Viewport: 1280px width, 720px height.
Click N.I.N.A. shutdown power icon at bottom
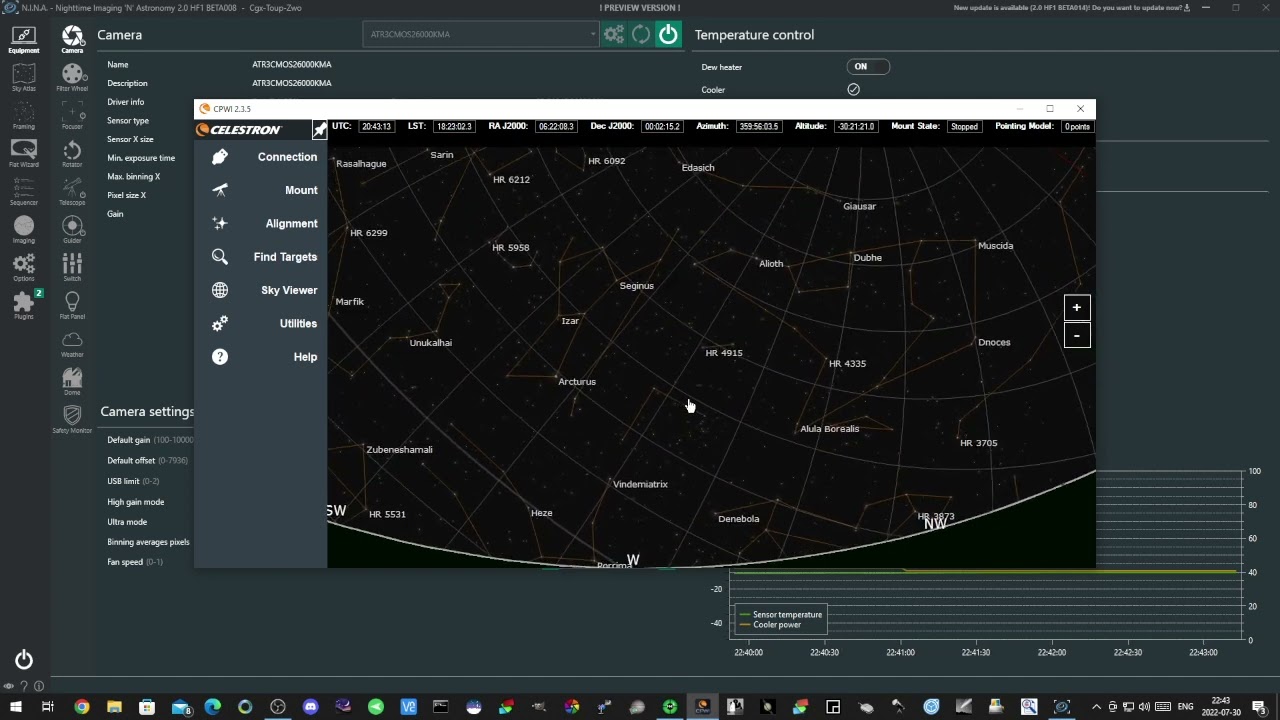click(24, 660)
